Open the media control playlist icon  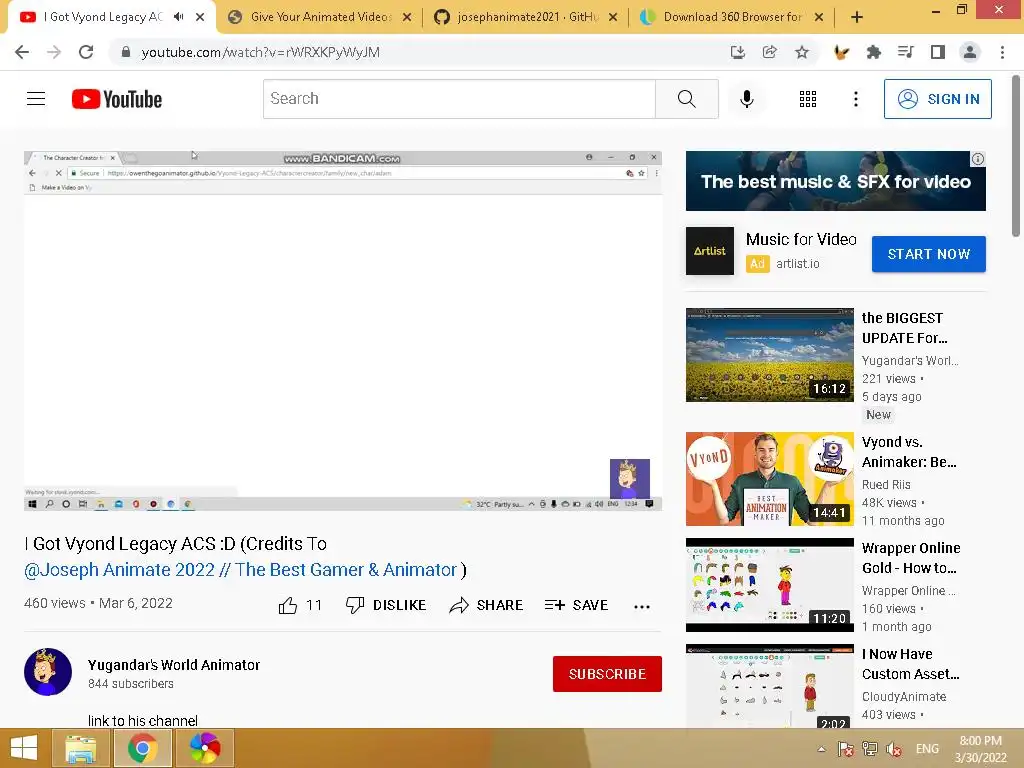[x=905, y=52]
